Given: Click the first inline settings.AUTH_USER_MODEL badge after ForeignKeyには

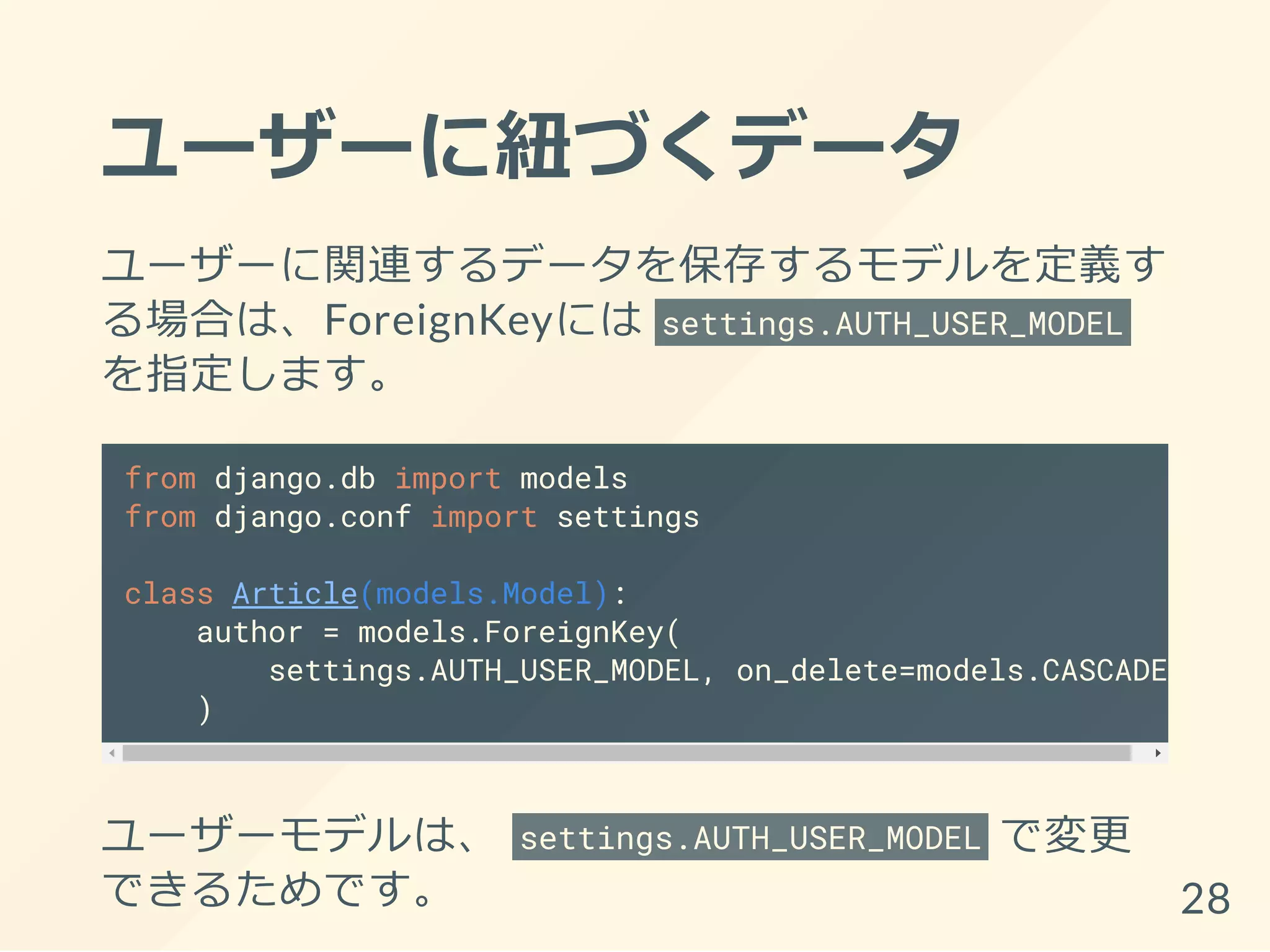Looking at the screenshot, I should [892, 323].
